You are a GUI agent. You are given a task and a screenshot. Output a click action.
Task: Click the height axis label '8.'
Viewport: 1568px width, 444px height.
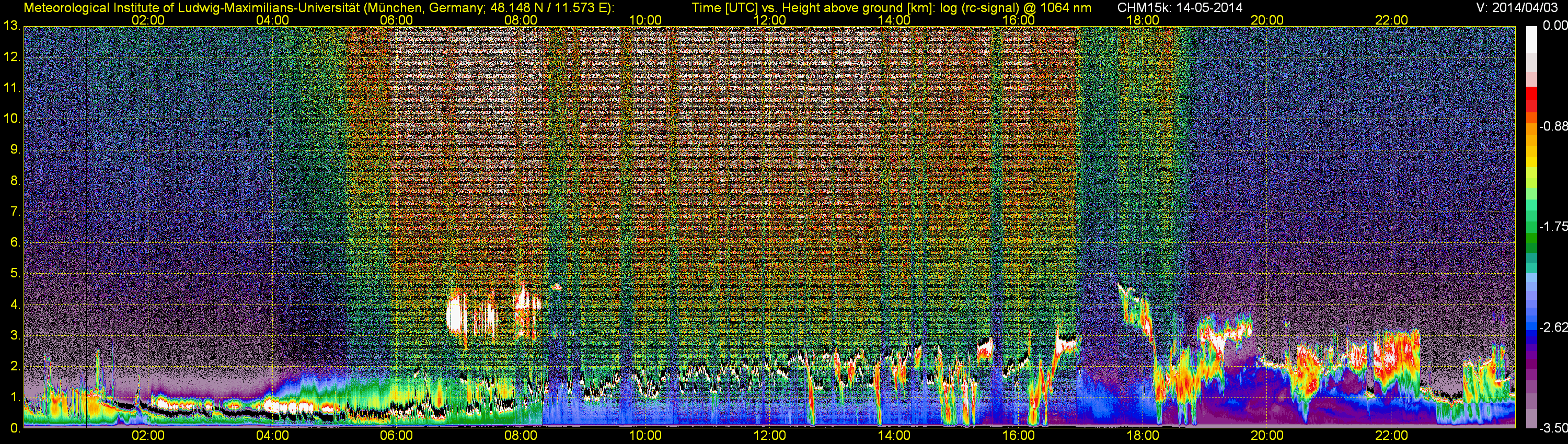[x=15, y=181]
